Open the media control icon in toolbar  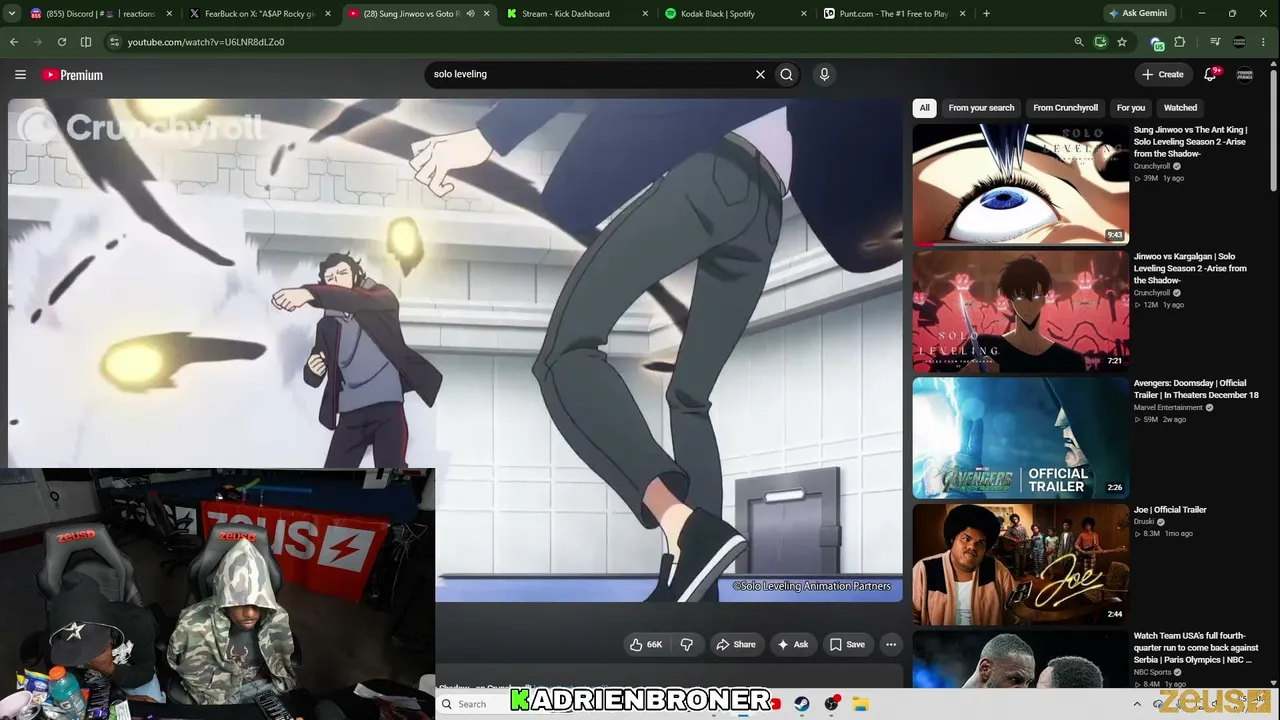pyautogui.click(x=1215, y=42)
